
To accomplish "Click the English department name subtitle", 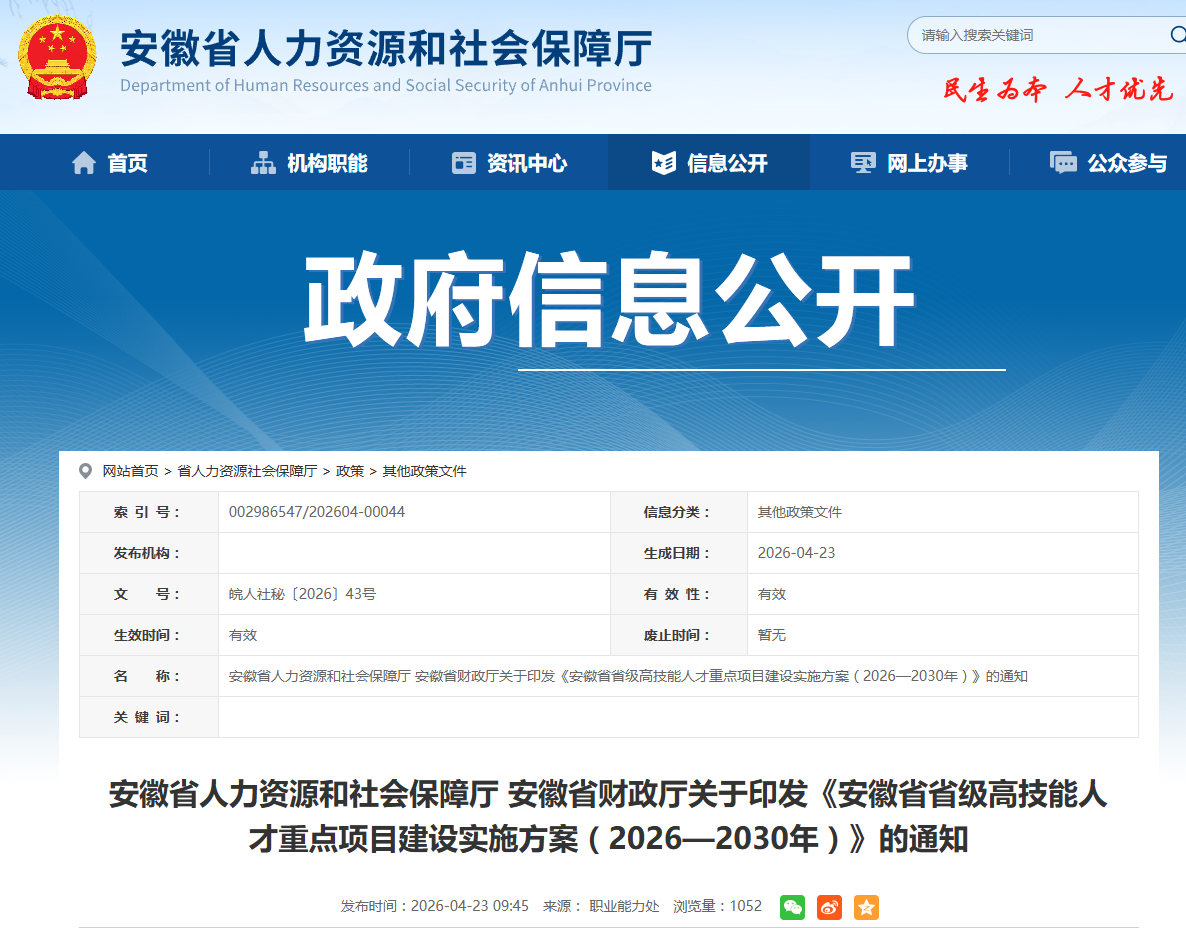I will click(x=386, y=85).
